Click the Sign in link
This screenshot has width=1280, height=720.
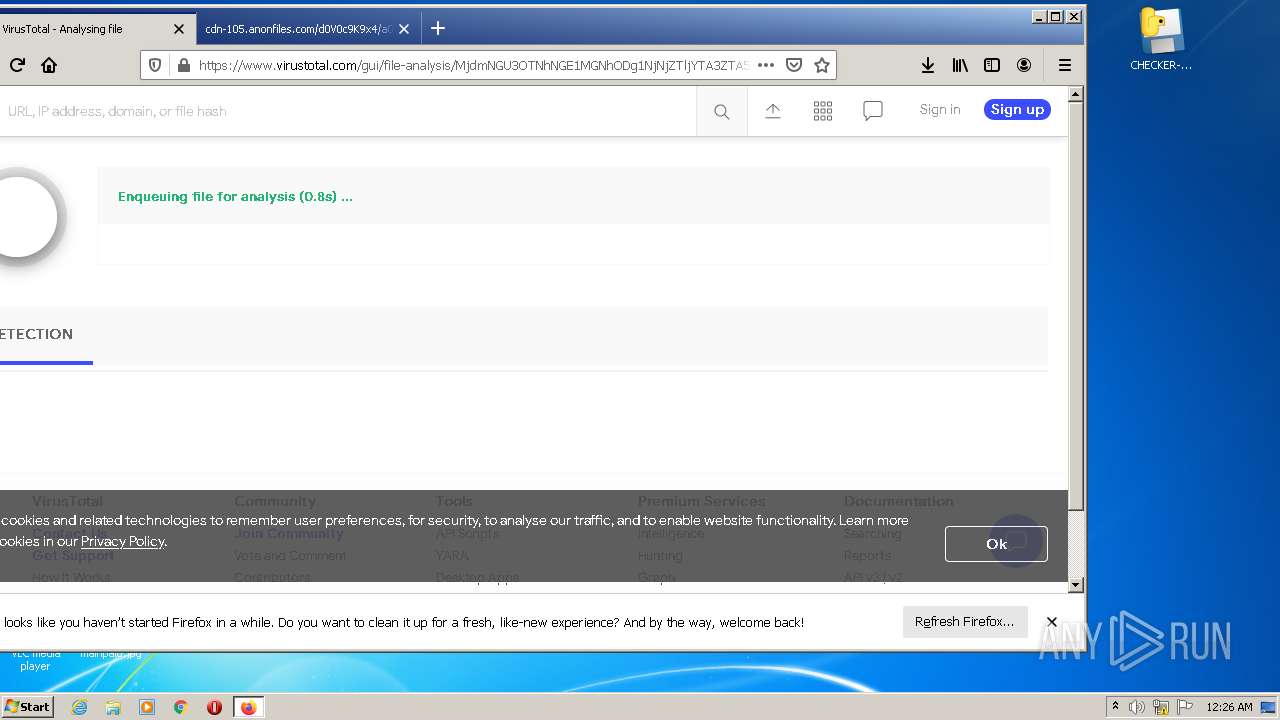[x=940, y=110]
